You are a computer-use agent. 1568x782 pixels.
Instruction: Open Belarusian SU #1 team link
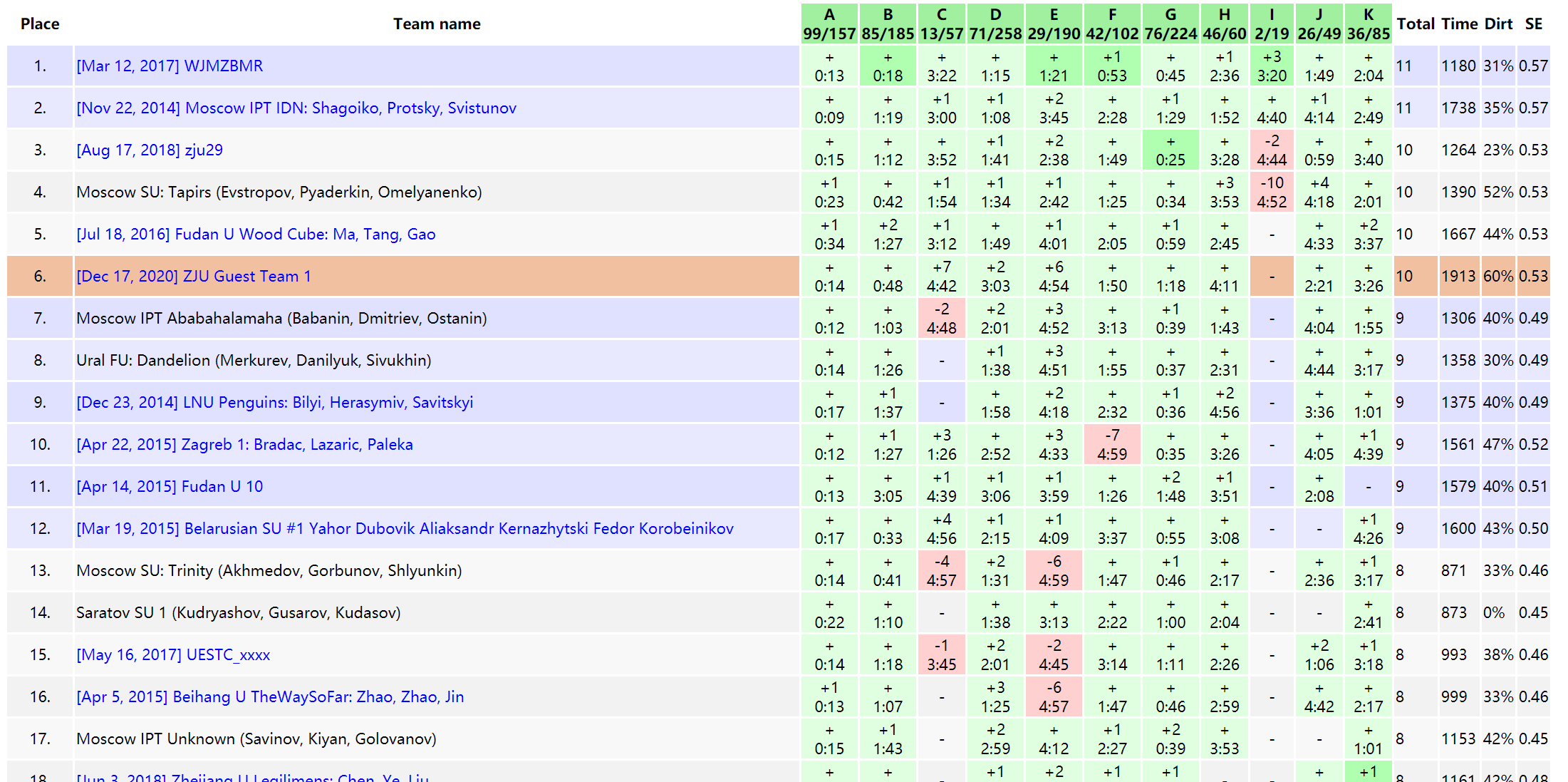point(405,528)
